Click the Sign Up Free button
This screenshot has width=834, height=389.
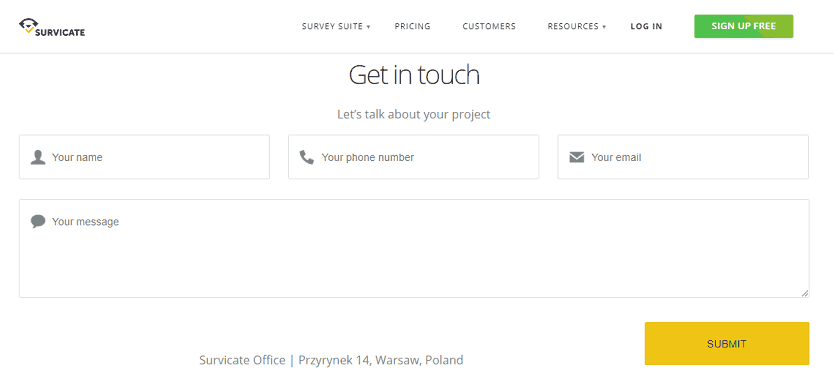pos(744,26)
